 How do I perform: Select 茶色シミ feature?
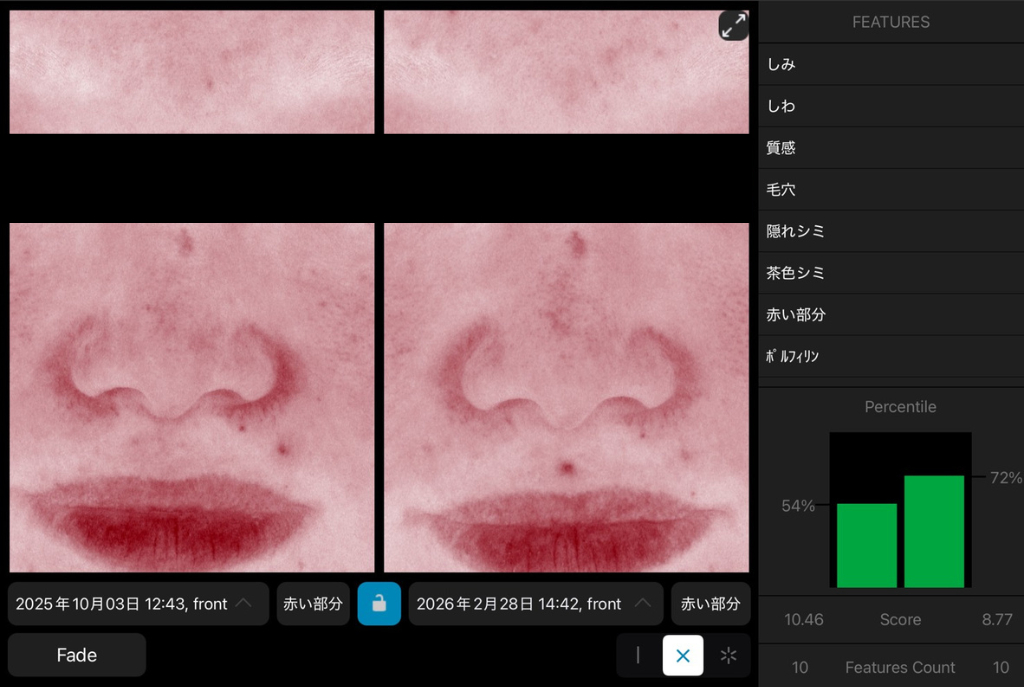click(x=890, y=273)
